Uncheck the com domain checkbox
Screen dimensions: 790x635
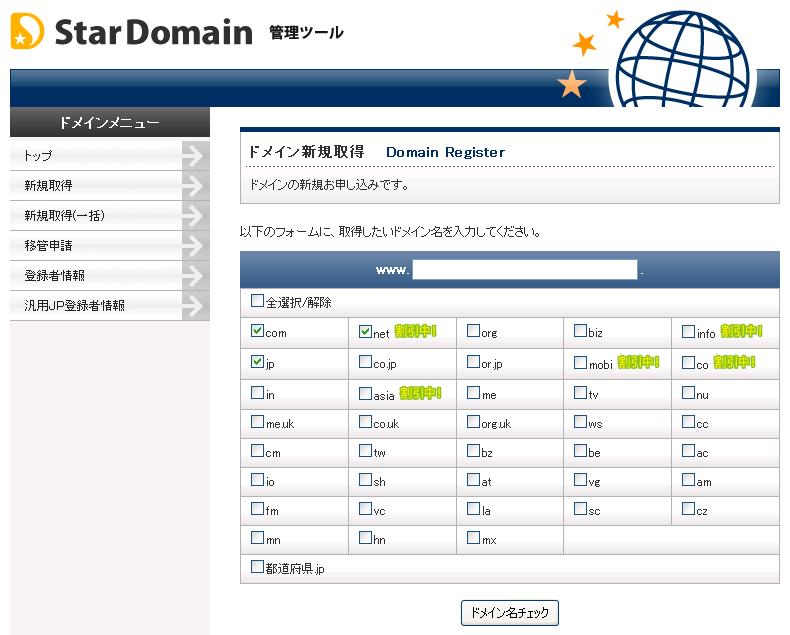point(257,332)
